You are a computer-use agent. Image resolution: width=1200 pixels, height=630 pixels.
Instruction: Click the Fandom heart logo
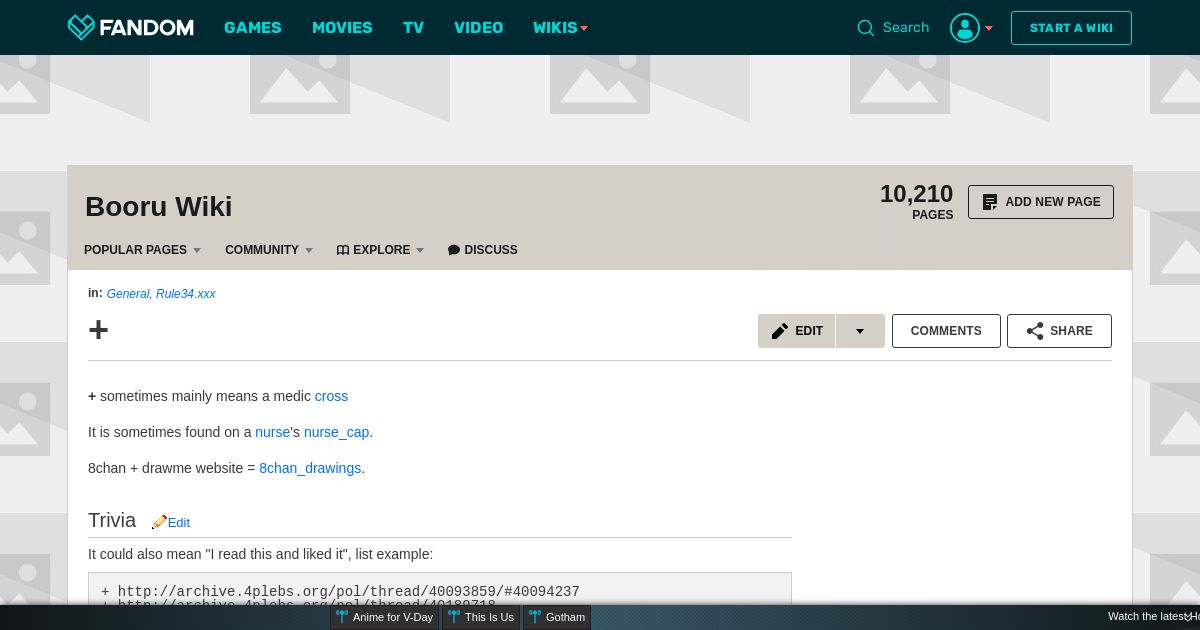pyautogui.click(x=81, y=27)
